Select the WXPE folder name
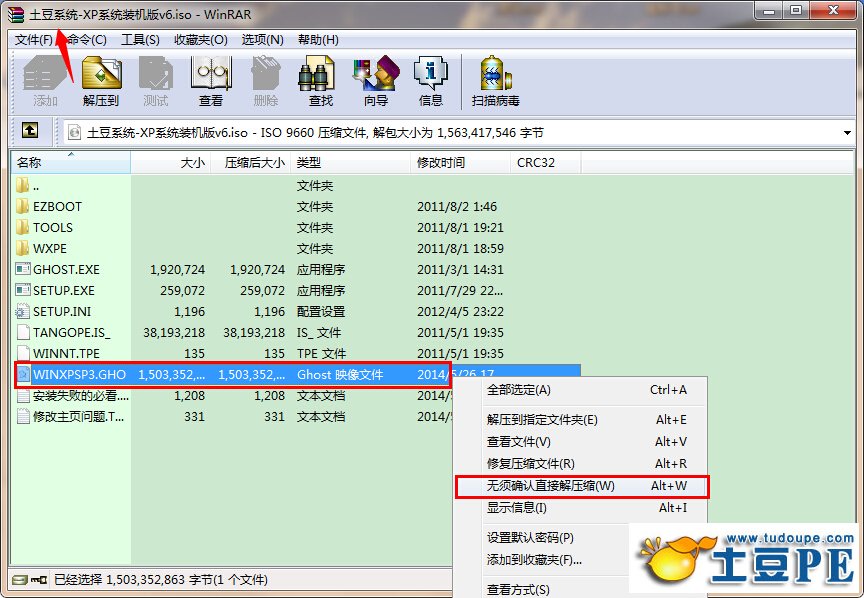The width and height of the screenshot is (864, 598). pyautogui.click(x=50, y=249)
